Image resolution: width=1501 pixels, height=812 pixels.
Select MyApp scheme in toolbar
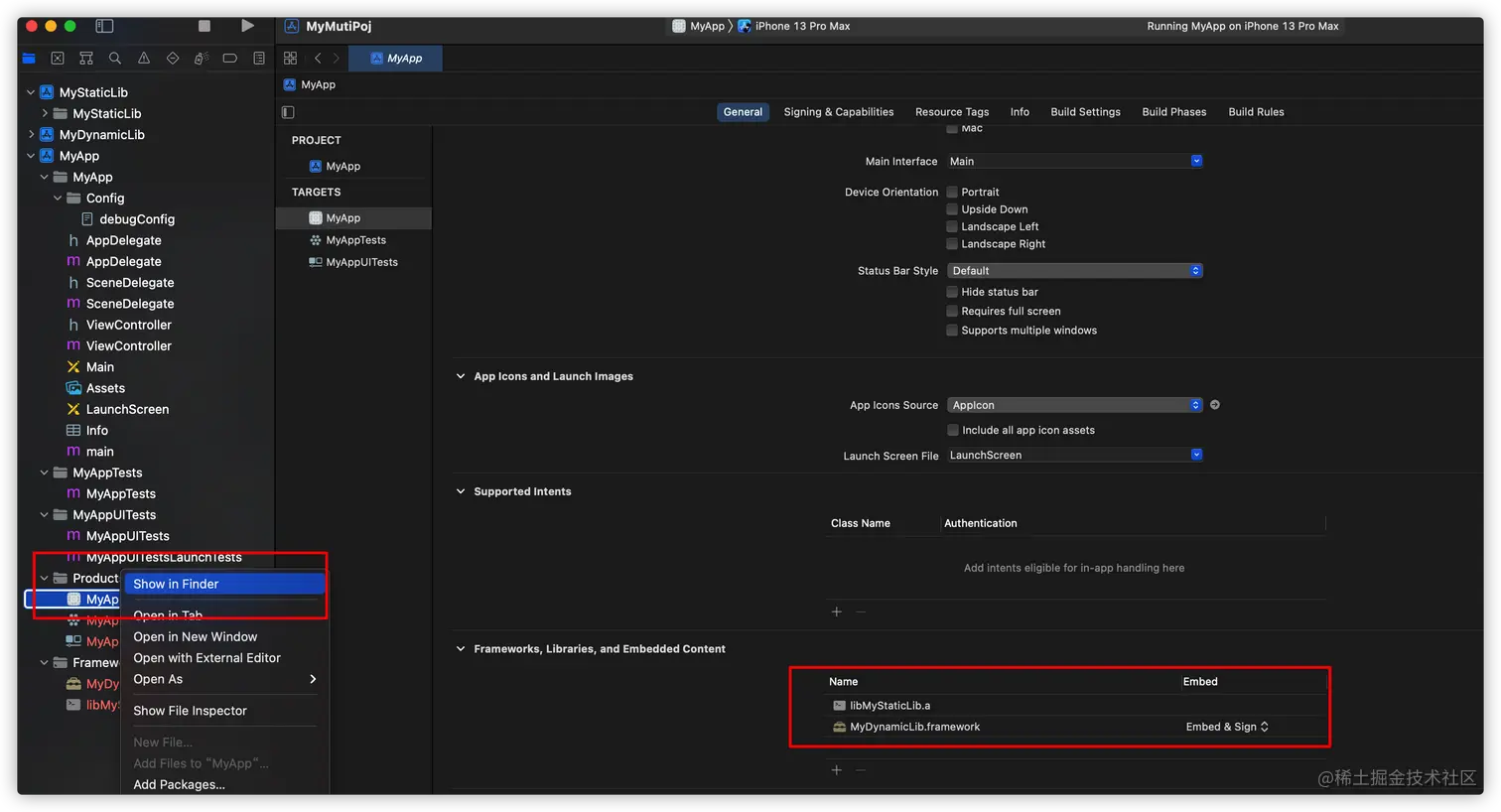[x=699, y=26]
